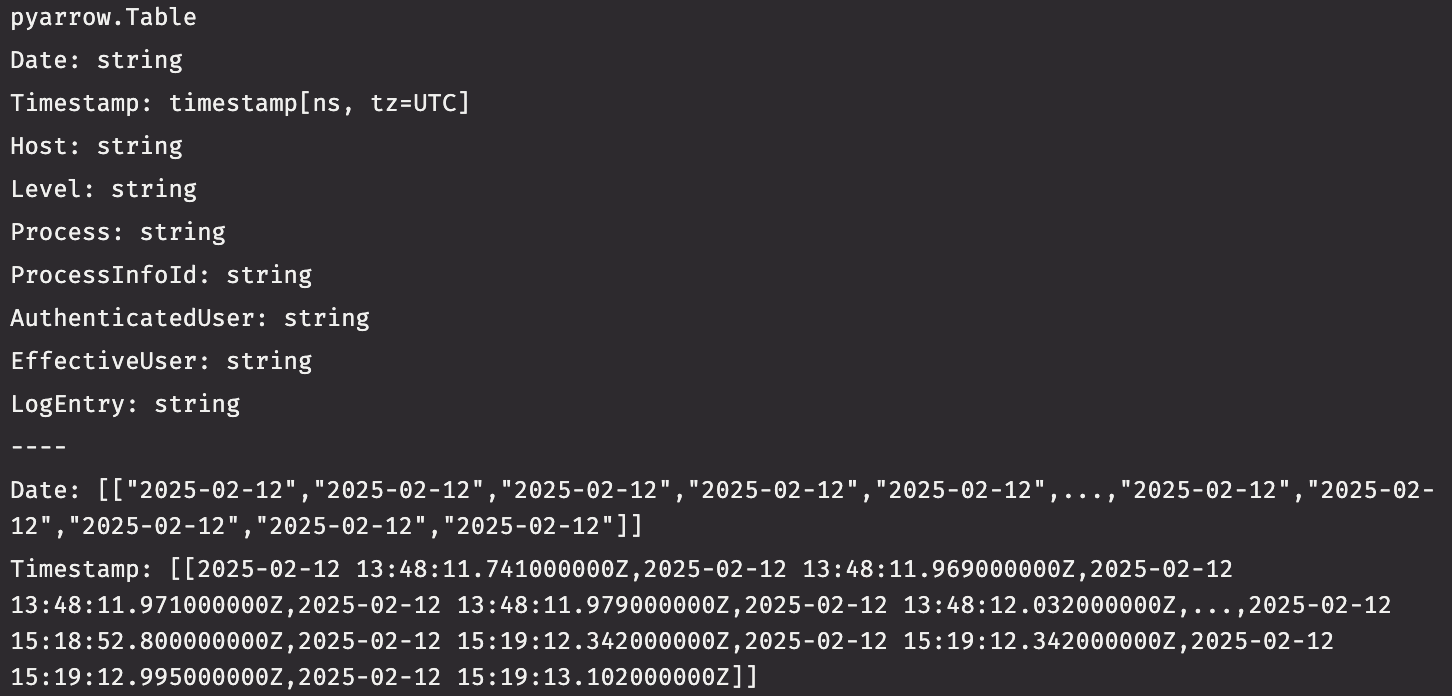Viewport: 1452px width, 696px height.
Task: Select the "Host: string" schema line
Action: pos(96,146)
